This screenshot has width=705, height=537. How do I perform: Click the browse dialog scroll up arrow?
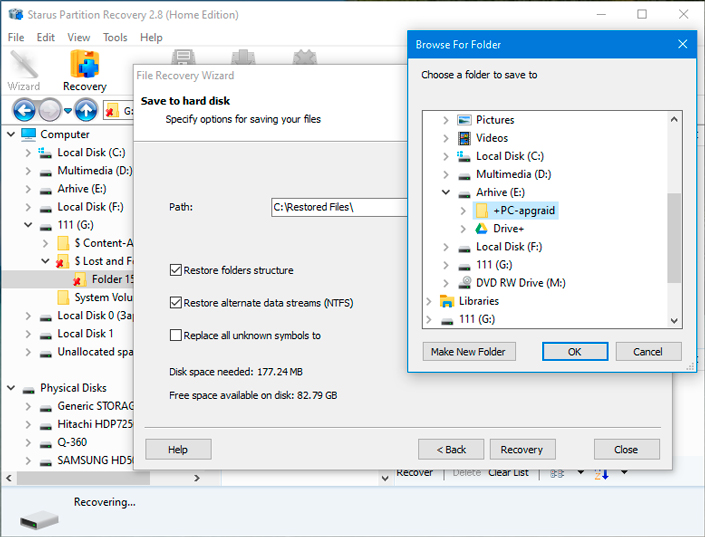point(674,120)
